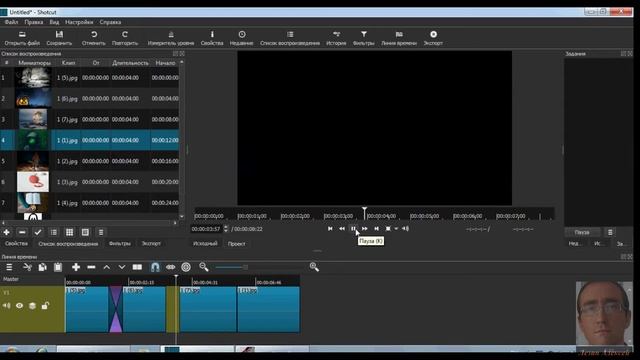
Task: Open the Правка menu
Action: click(33, 22)
